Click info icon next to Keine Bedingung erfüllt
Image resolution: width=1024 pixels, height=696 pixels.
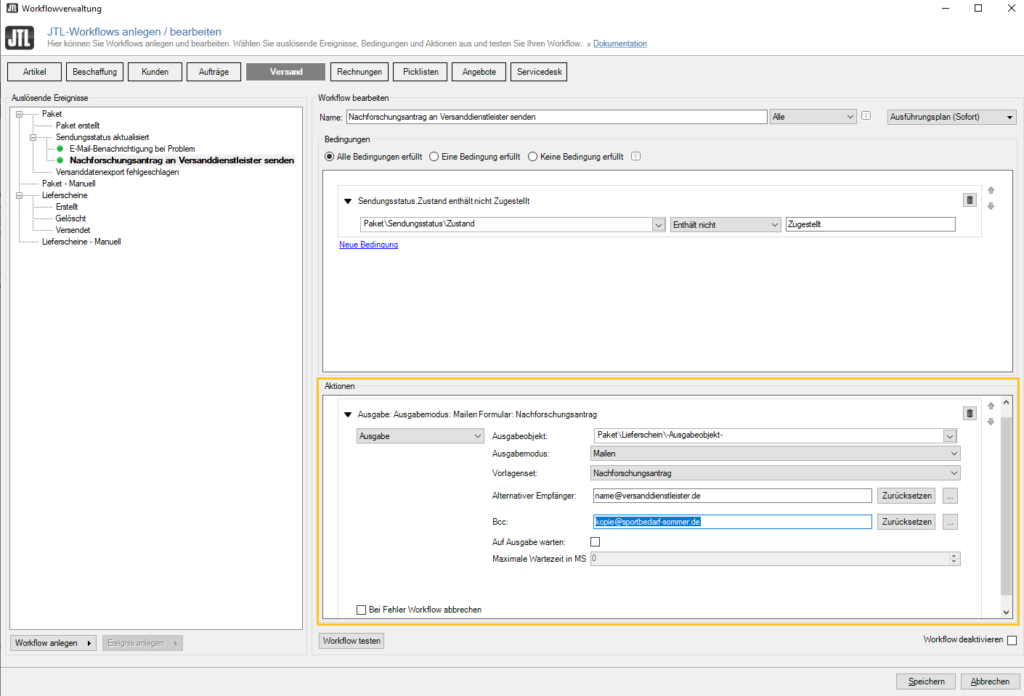[636, 156]
